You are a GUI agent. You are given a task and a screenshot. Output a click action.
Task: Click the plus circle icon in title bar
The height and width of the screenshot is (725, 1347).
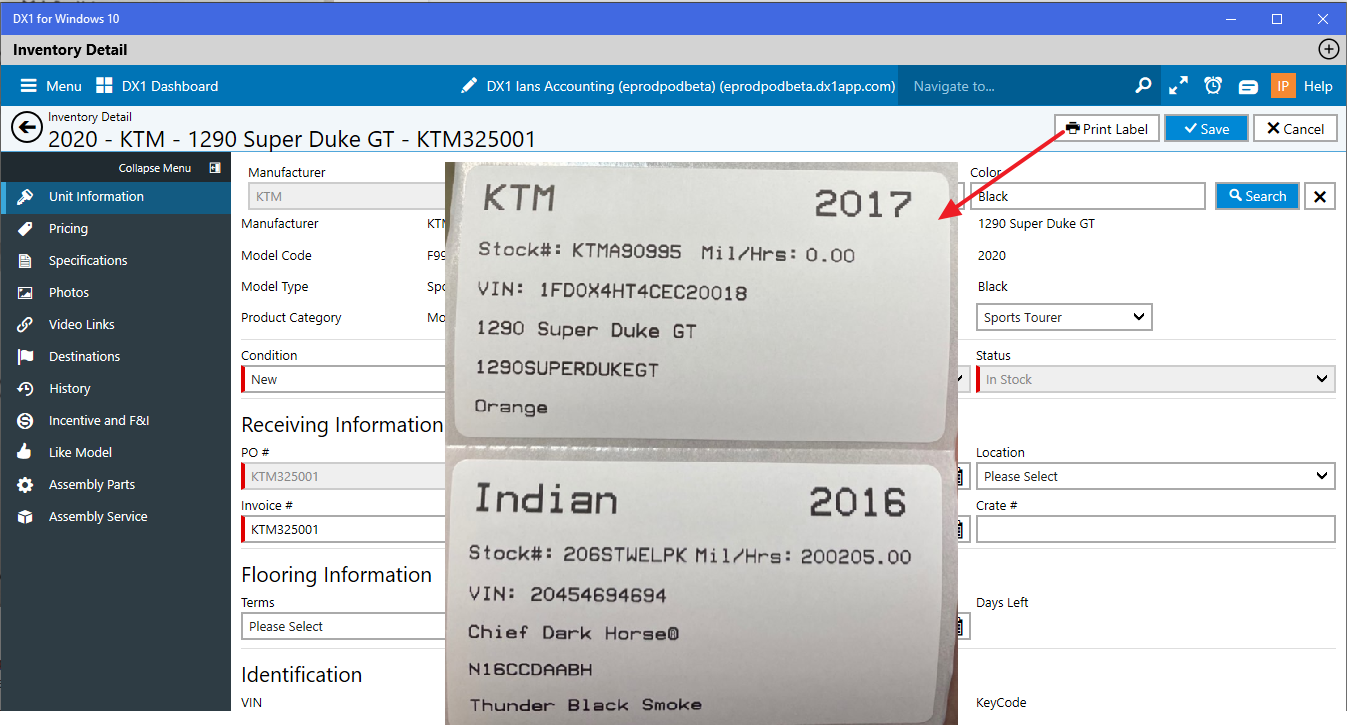[1328, 49]
